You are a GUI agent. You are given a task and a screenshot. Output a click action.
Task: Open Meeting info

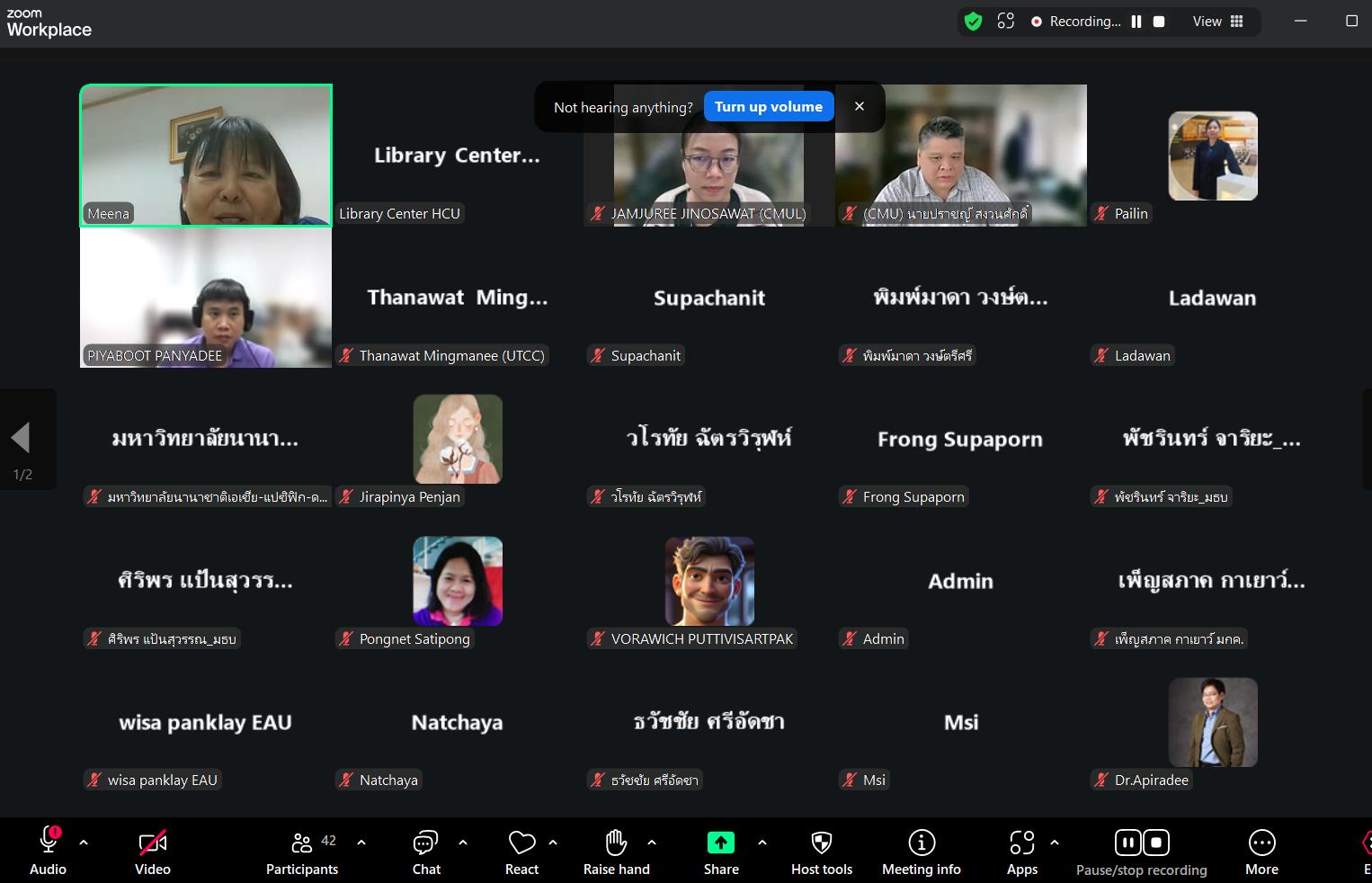pos(921,852)
